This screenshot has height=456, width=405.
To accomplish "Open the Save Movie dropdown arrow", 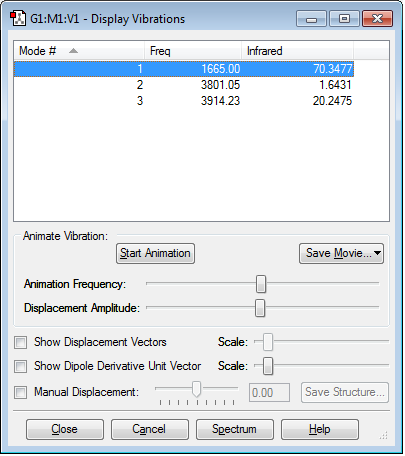I will 377,253.
